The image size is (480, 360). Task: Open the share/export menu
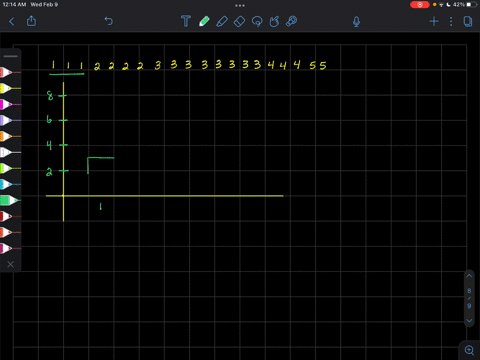click(x=31, y=21)
